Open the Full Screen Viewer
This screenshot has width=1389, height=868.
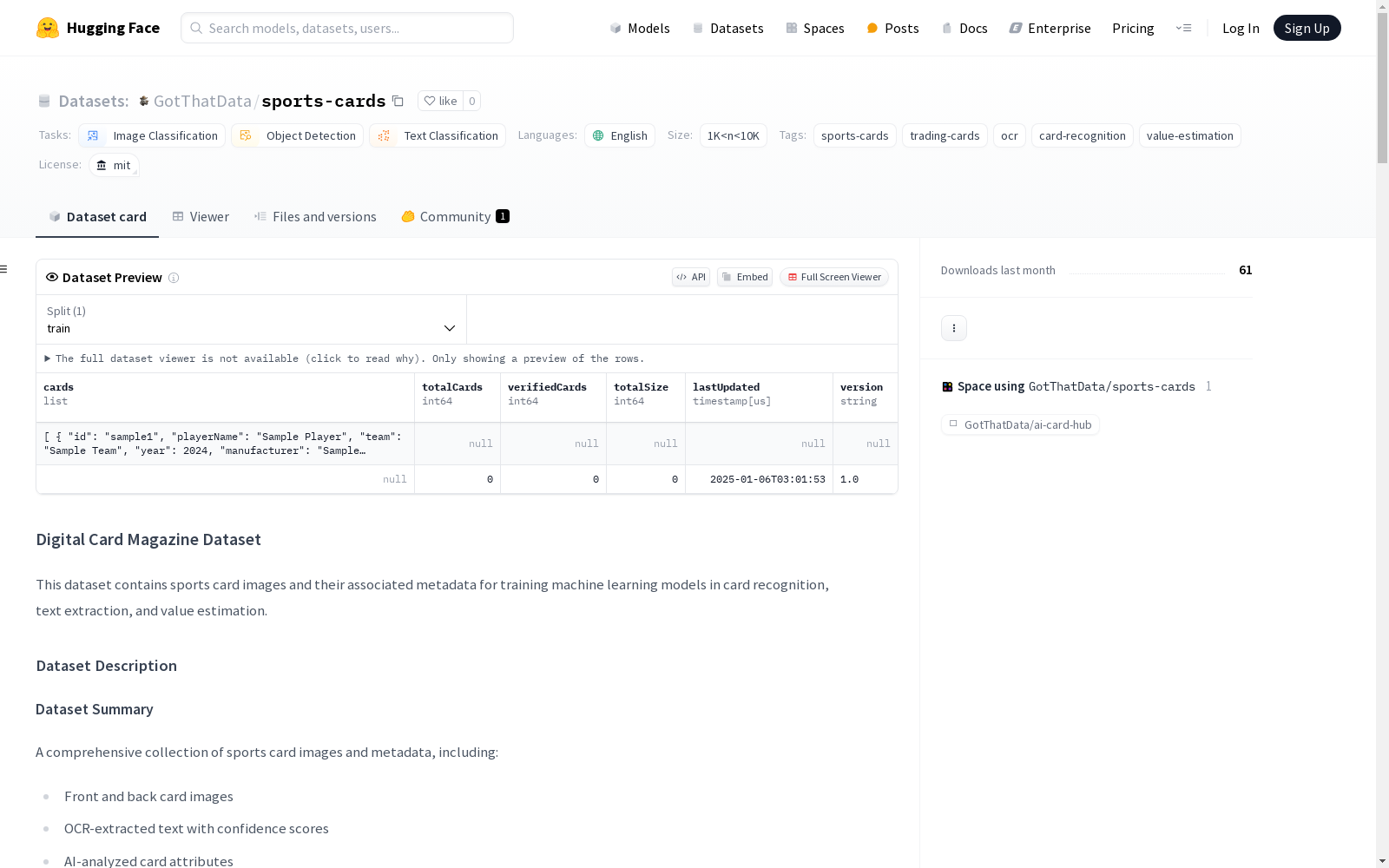click(x=834, y=277)
